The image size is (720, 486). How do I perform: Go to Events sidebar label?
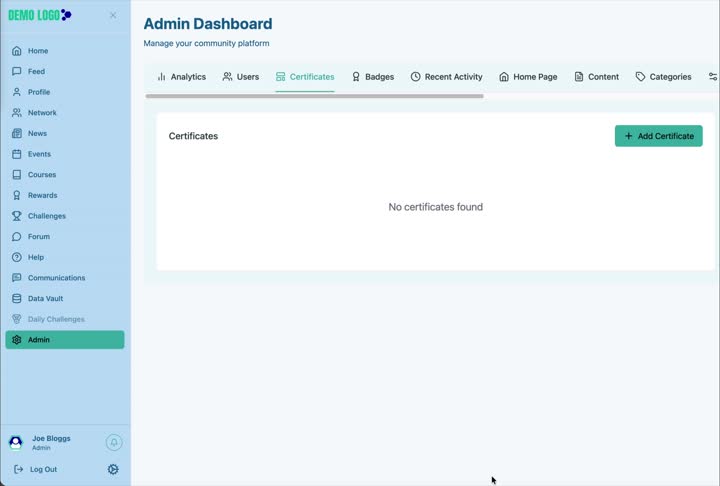pyautogui.click(x=39, y=154)
